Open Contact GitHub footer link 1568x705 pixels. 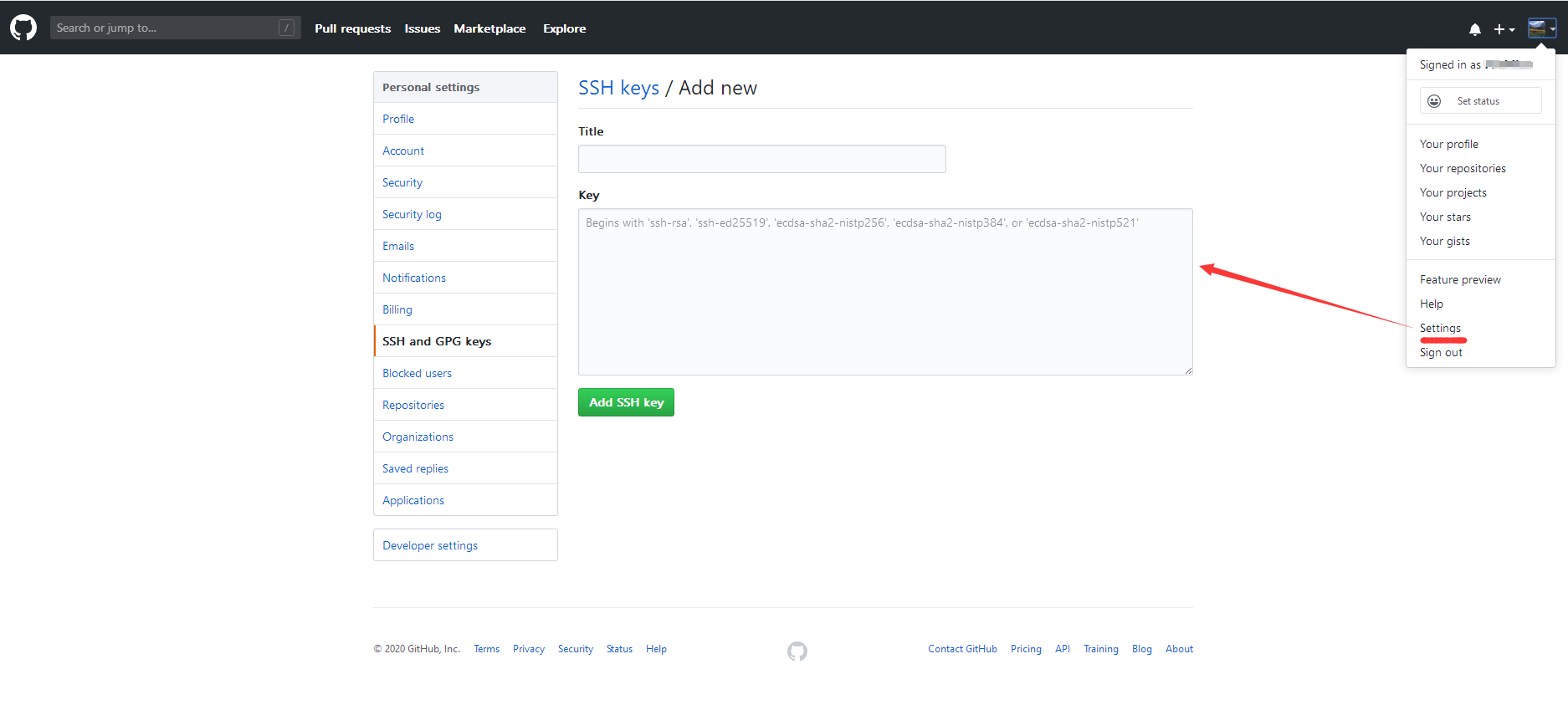[962, 649]
